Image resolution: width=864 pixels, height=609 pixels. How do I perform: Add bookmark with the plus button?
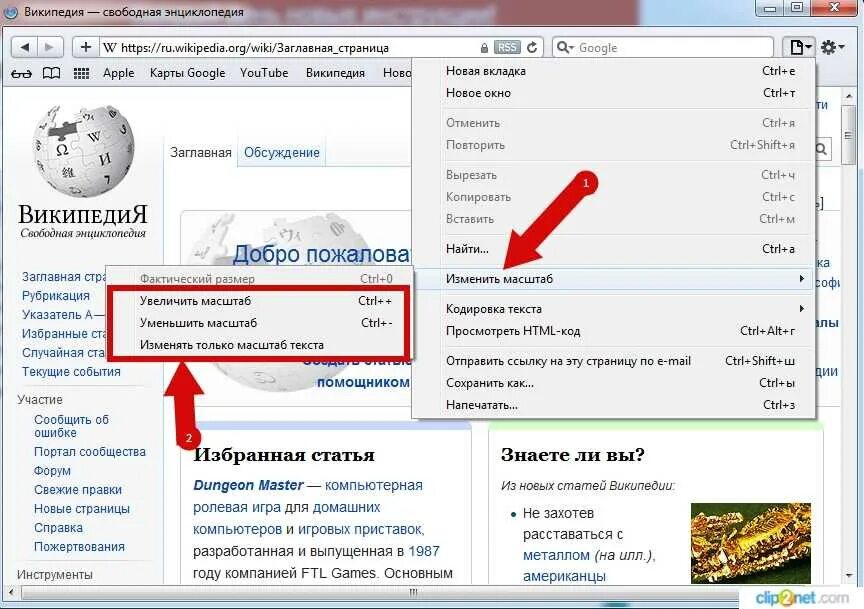[85, 47]
